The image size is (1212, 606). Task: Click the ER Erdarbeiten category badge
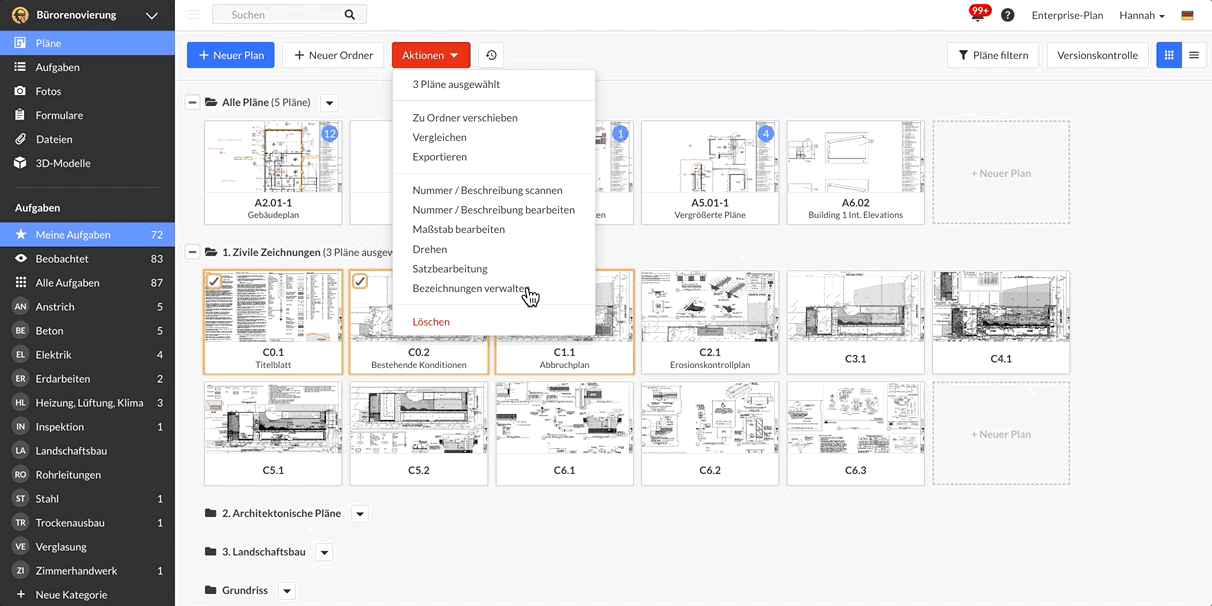pos(20,379)
